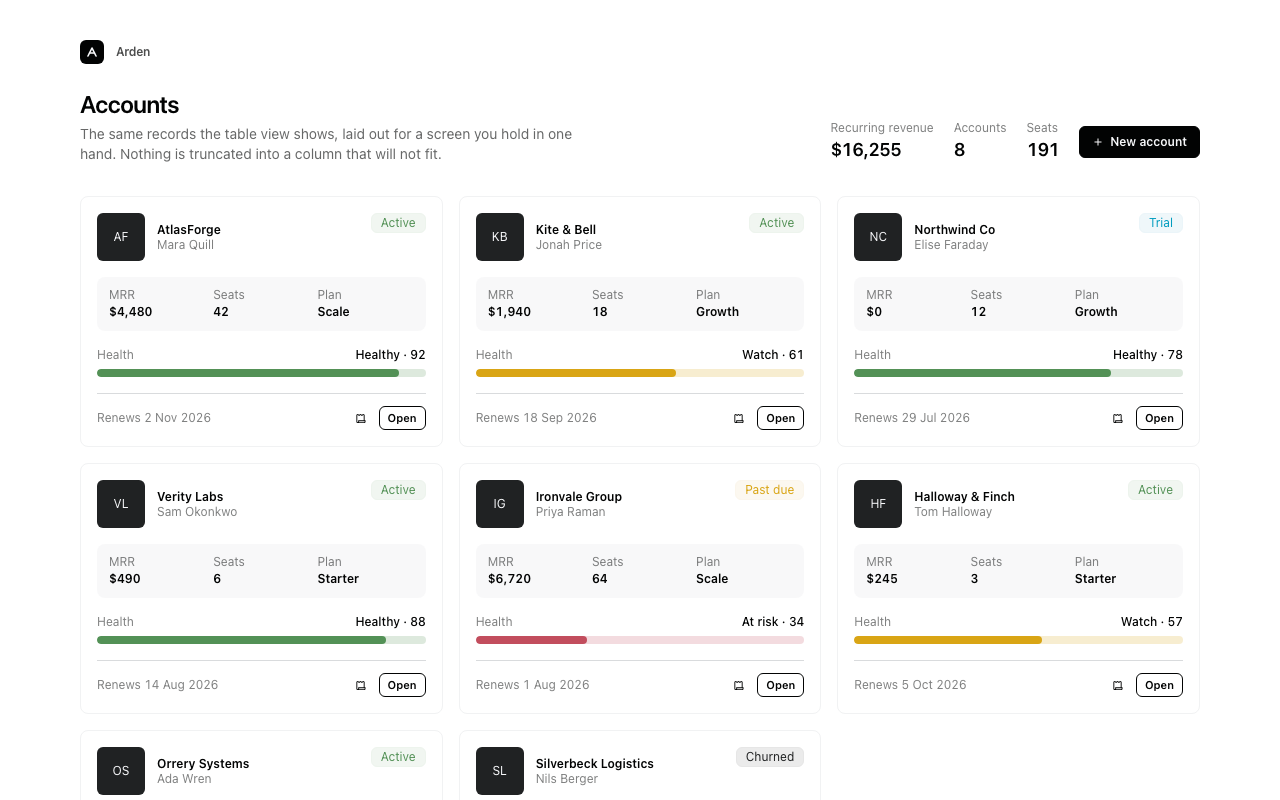Click the 'Renews 2 Nov 2026' text

pyautogui.click(x=154, y=418)
